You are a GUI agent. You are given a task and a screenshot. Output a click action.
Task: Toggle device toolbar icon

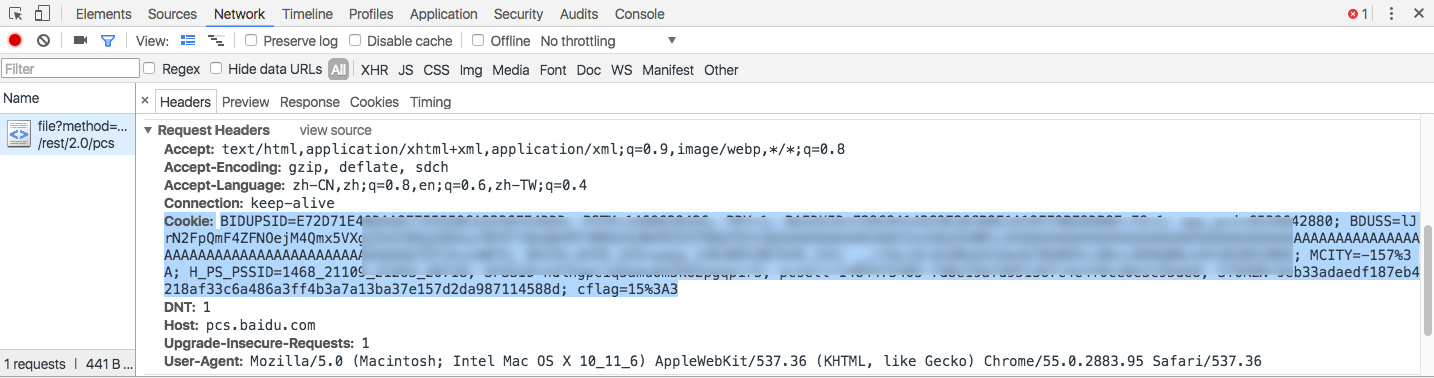[x=42, y=14]
